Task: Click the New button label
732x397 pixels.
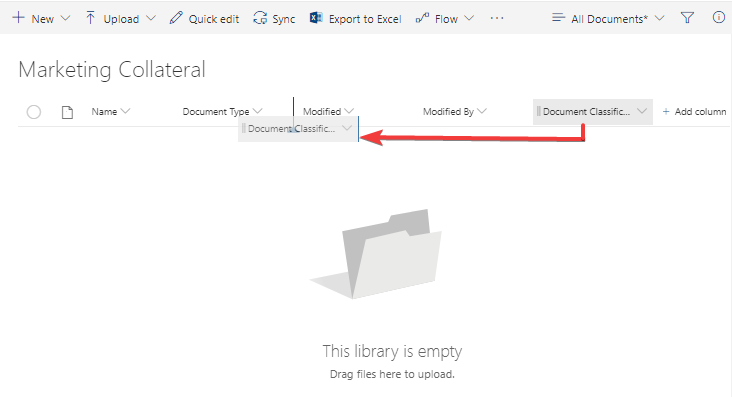Action: (x=42, y=19)
